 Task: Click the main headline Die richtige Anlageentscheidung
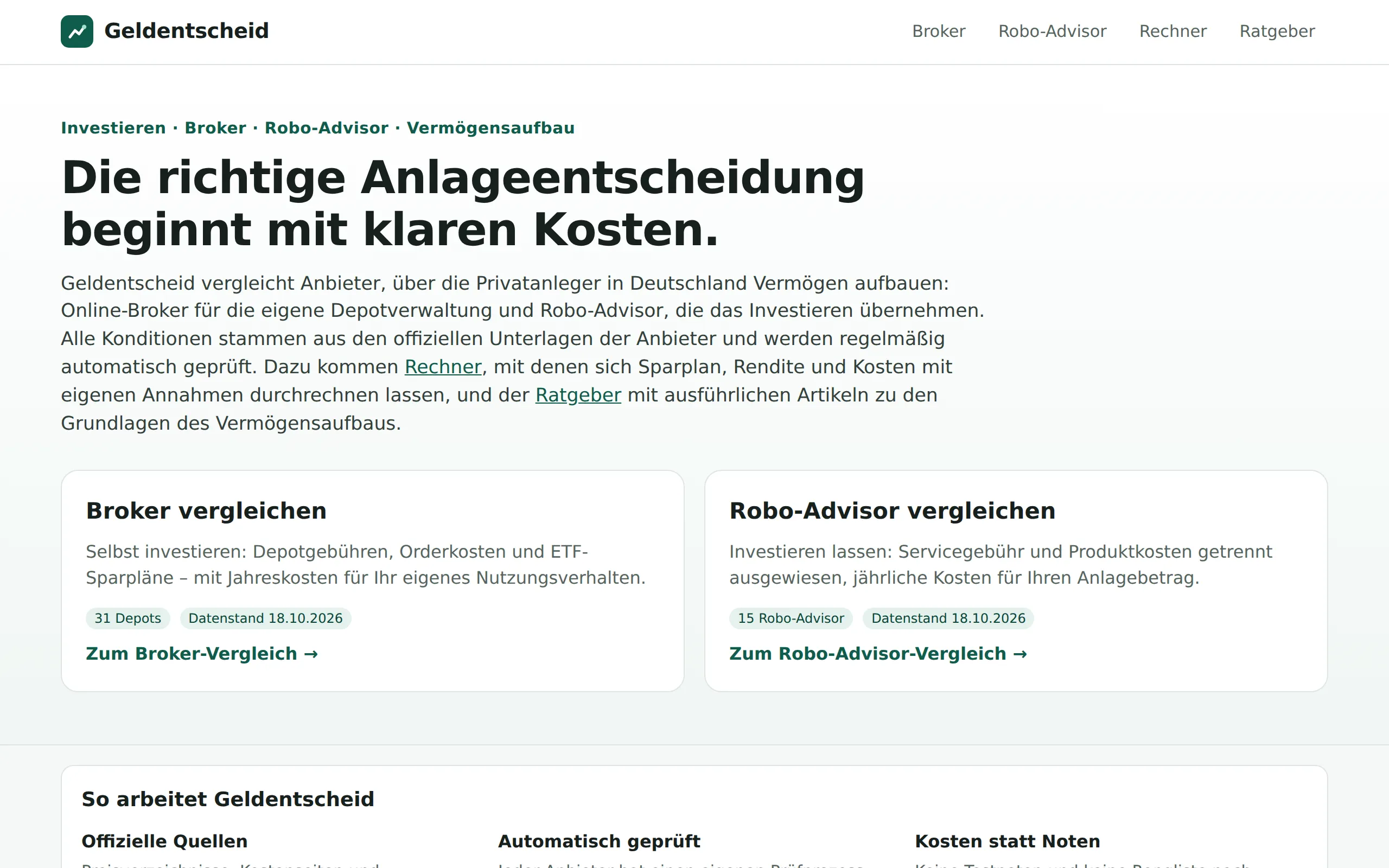(463, 203)
